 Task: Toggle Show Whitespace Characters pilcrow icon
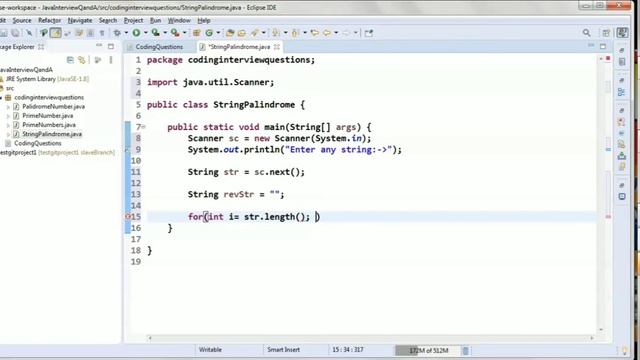coord(102,33)
